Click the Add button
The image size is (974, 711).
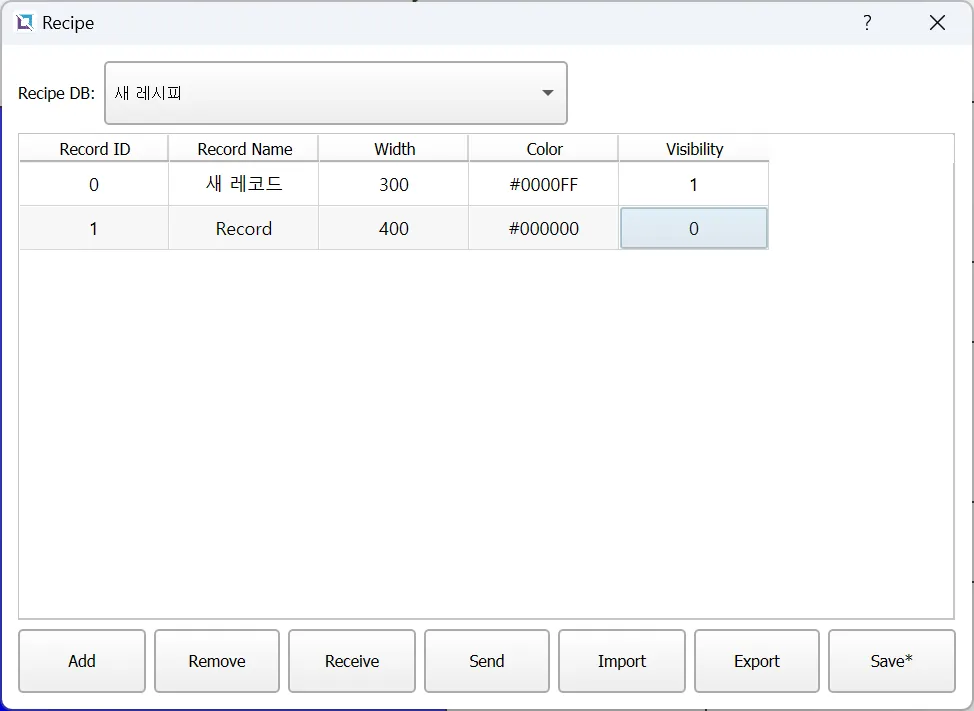82,661
